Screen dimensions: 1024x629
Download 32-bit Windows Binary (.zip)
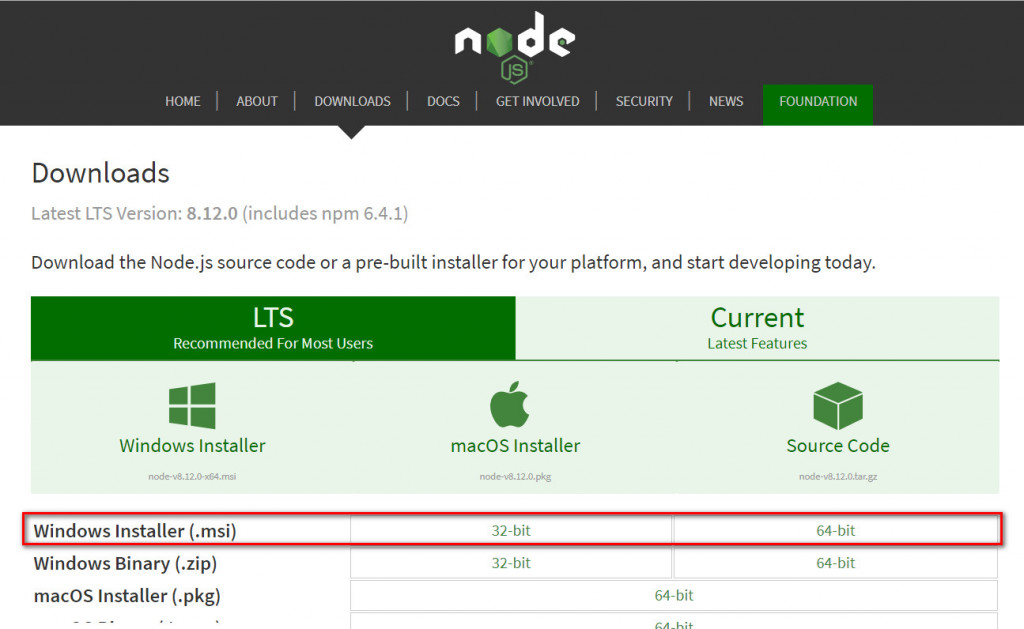click(x=511, y=563)
